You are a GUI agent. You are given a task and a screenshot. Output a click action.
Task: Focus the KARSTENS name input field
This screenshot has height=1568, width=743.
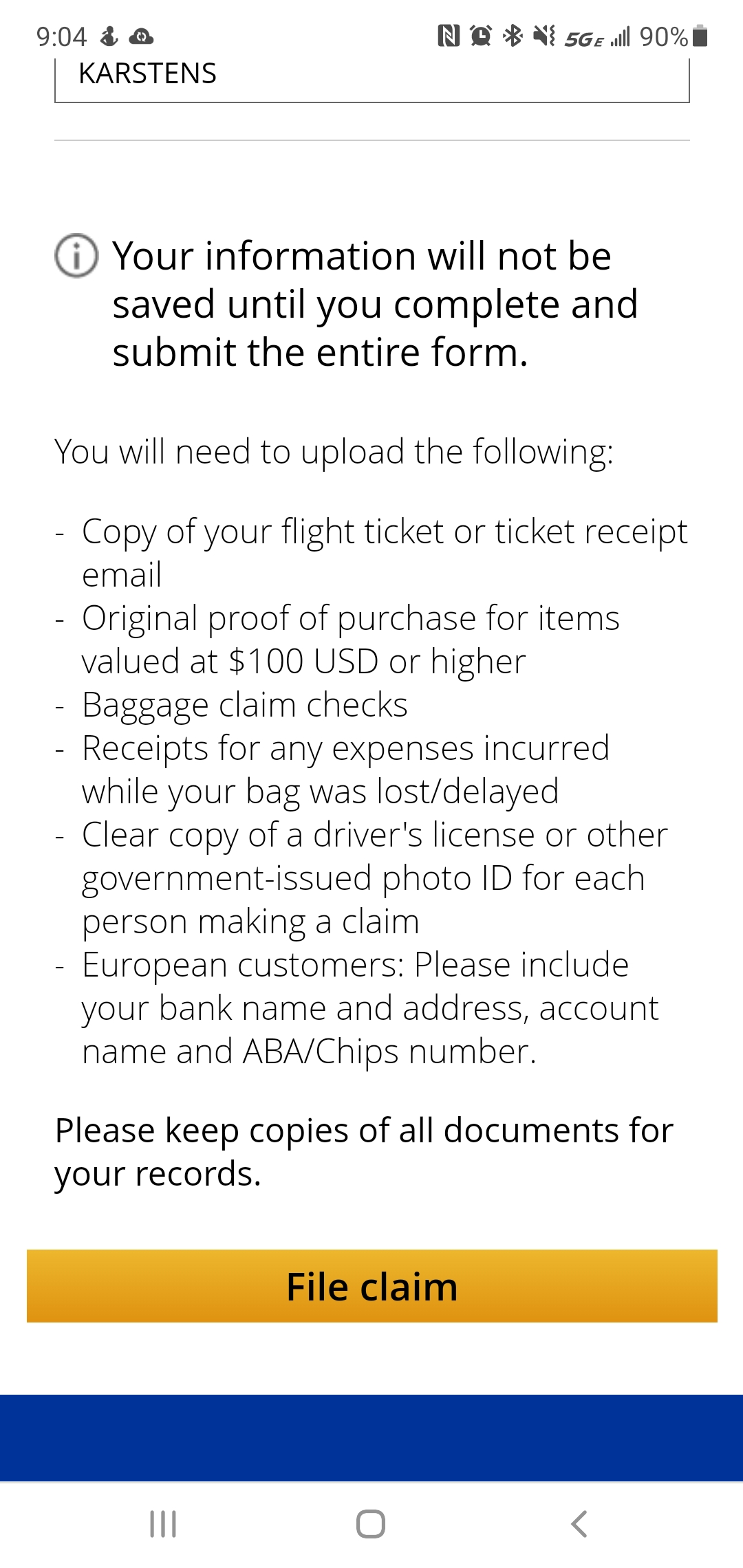pos(371,76)
